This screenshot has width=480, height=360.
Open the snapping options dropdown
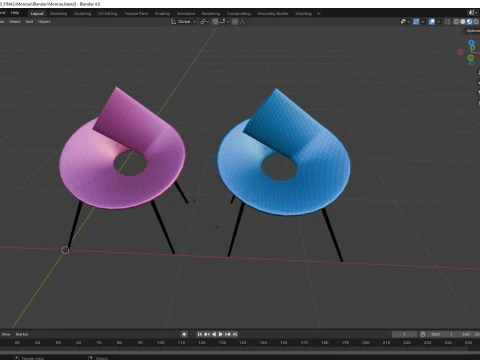[x=224, y=22]
